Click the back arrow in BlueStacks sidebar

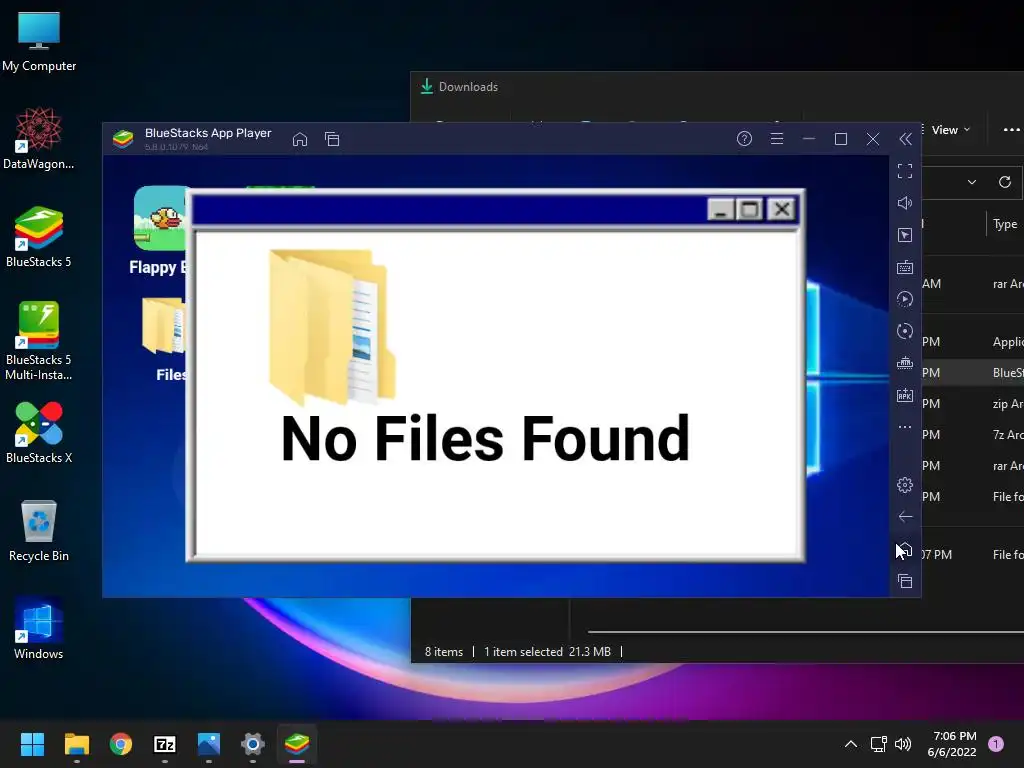(x=905, y=517)
